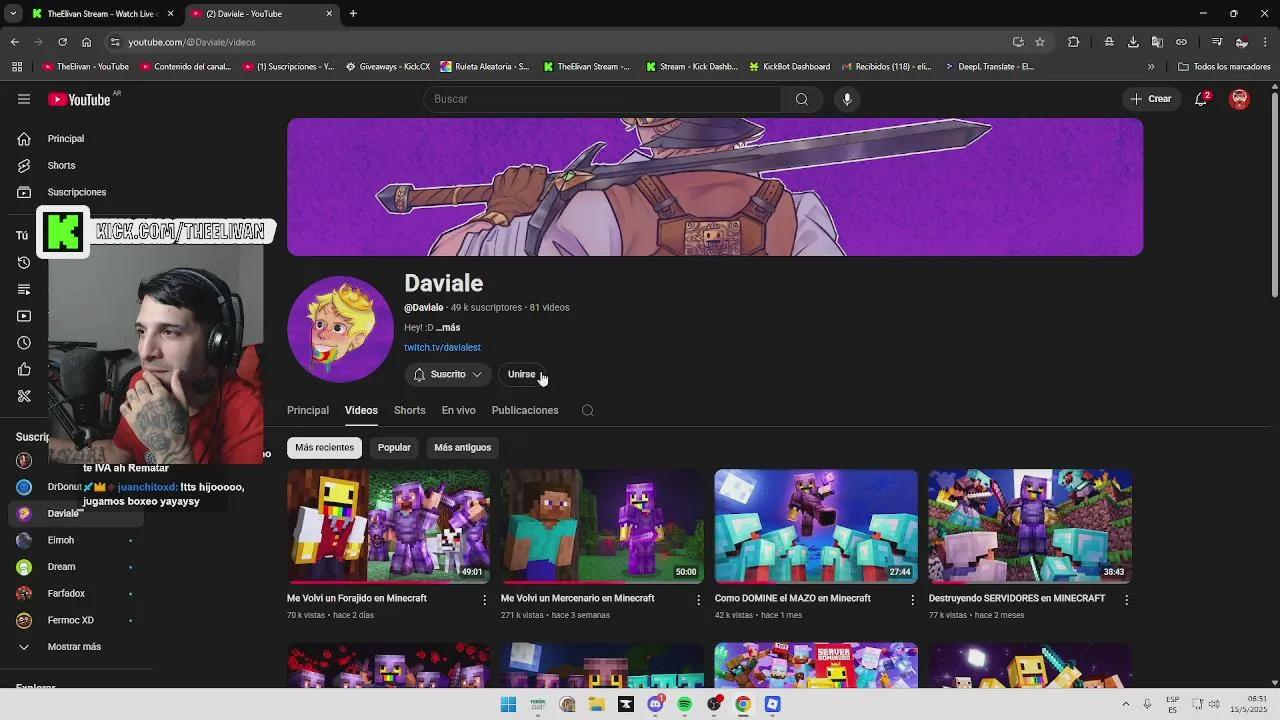Activate voice search microphone

tap(847, 99)
